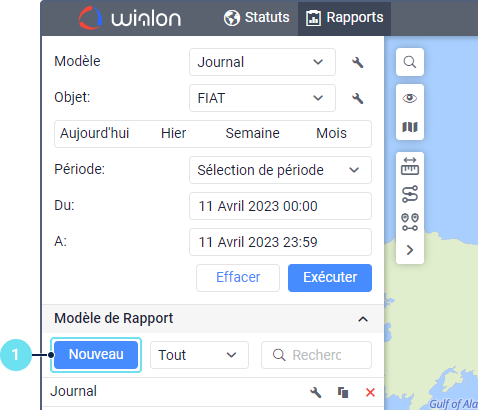Open the map search tool
This screenshot has width=478, height=410.
click(x=410, y=62)
